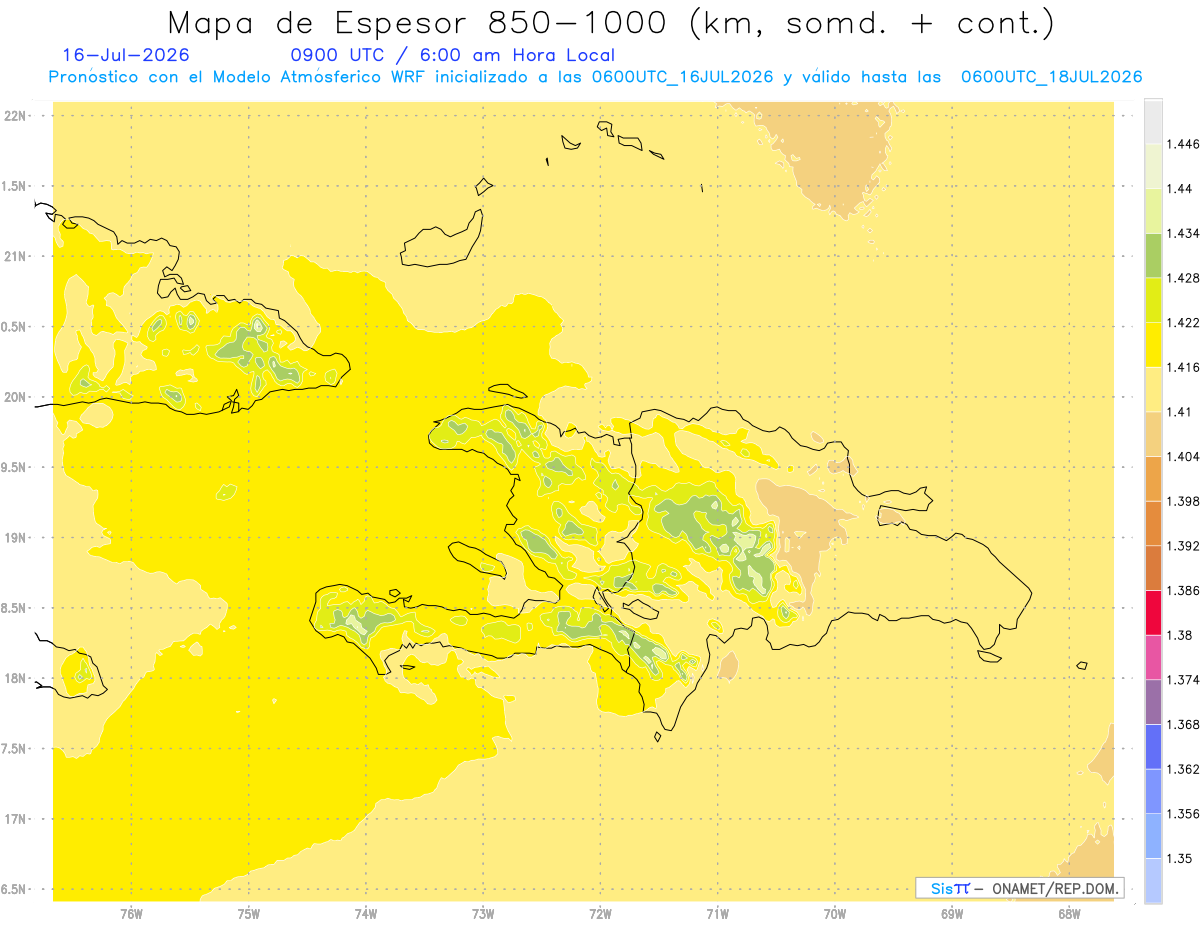Click the orange legend band between 1.398 and 1.404
This screenshot has width=1200, height=927.
point(1153,478)
